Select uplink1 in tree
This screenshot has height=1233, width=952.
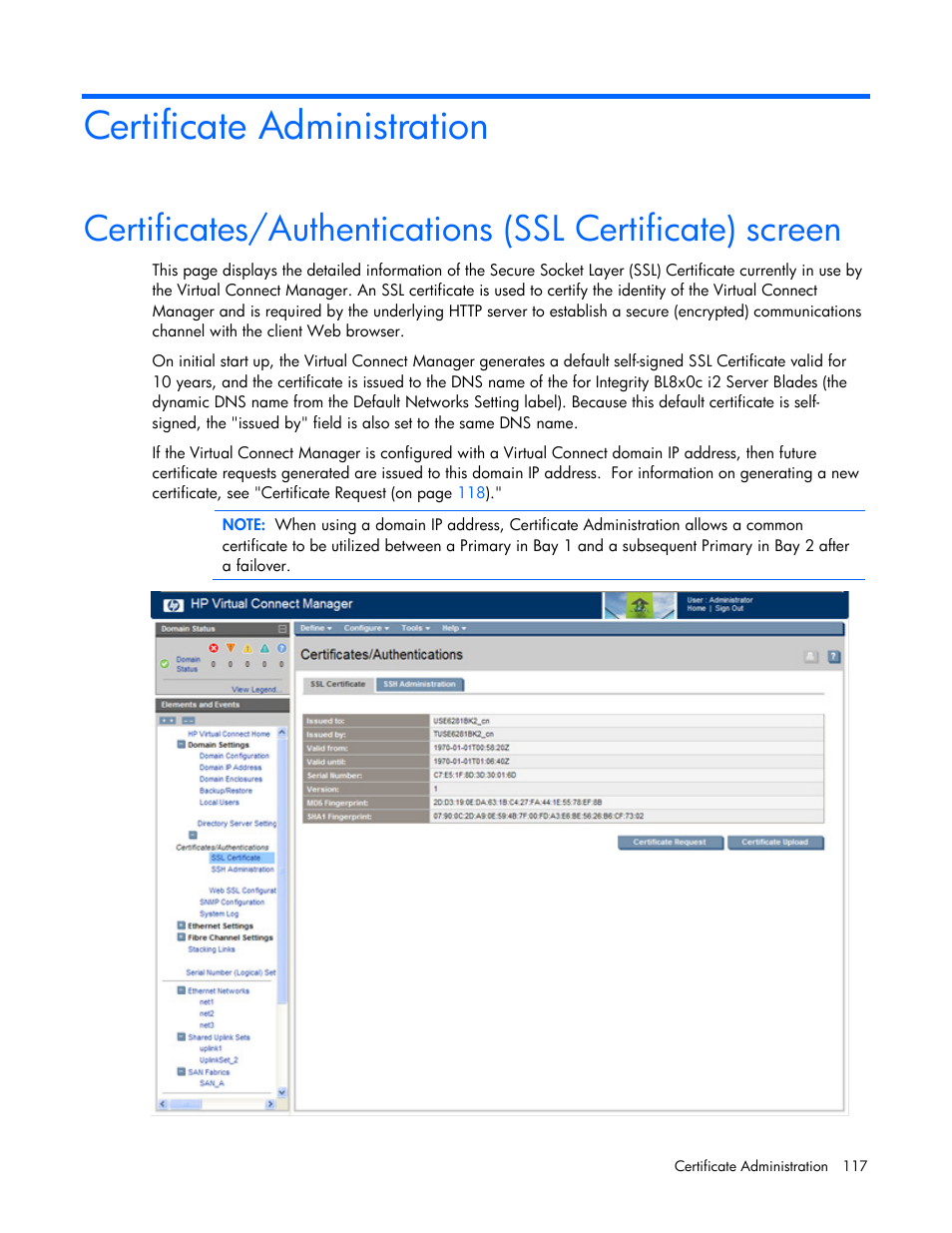pos(211,1048)
